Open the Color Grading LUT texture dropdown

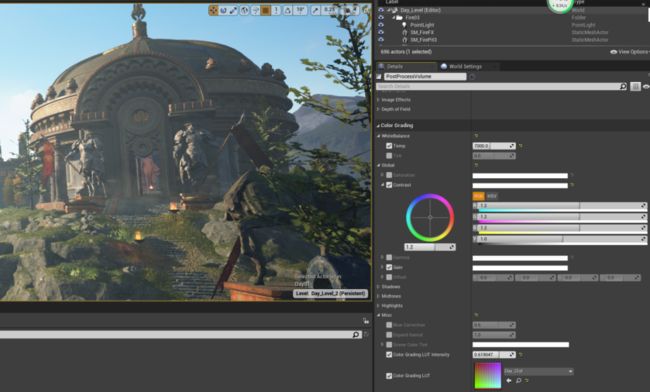538,371
